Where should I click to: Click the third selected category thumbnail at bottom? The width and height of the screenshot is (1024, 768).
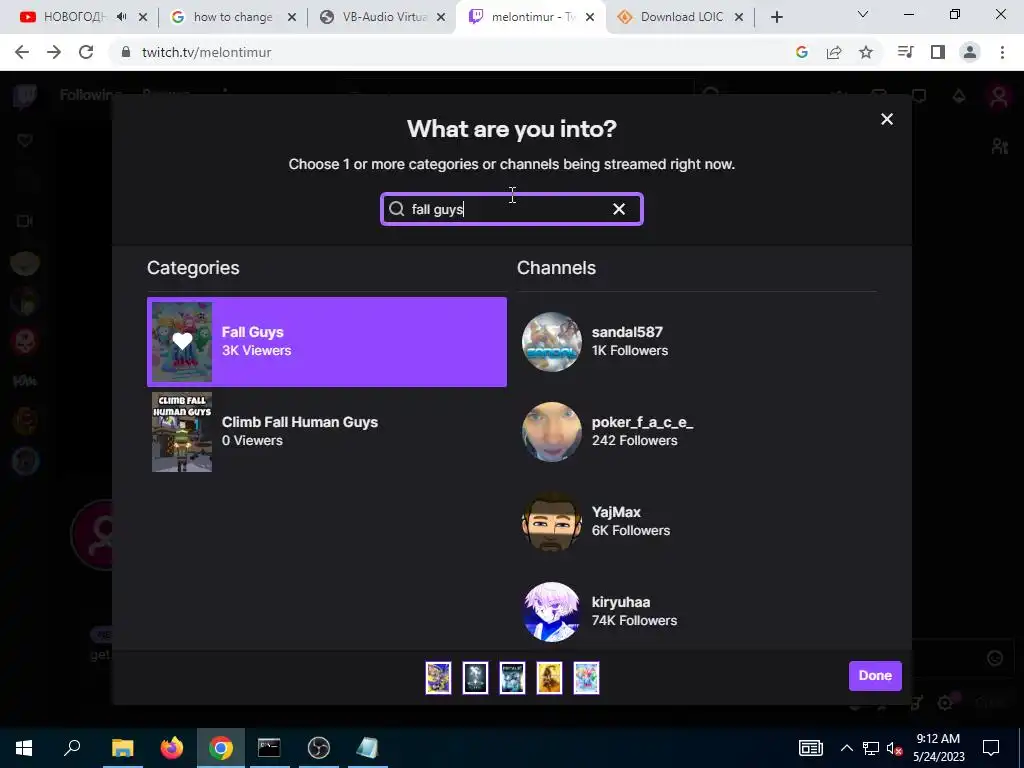512,677
